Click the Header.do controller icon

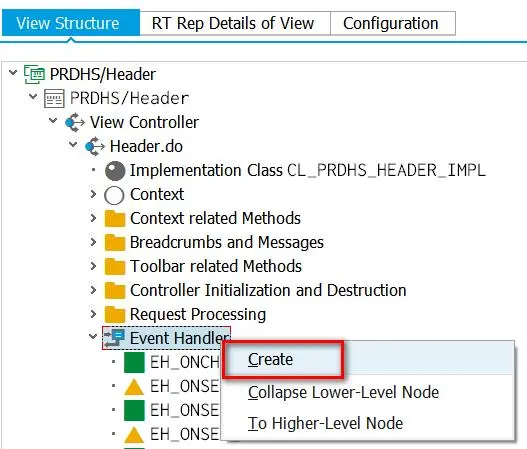pos(95,147)
